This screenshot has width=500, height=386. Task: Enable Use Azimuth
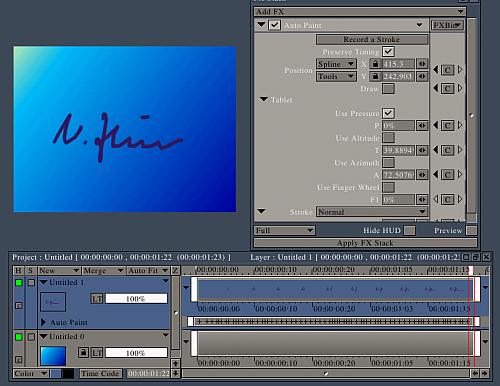(x=388, y=162)
